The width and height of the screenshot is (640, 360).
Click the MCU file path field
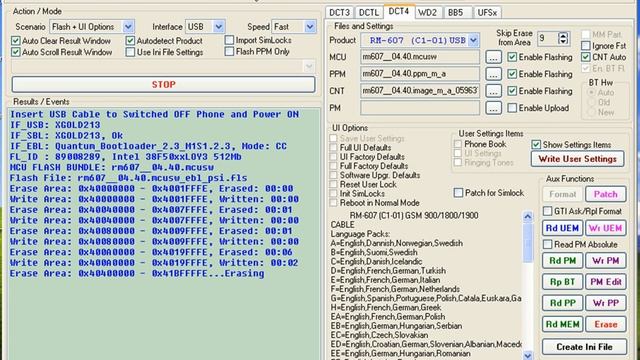coord(420,57)
